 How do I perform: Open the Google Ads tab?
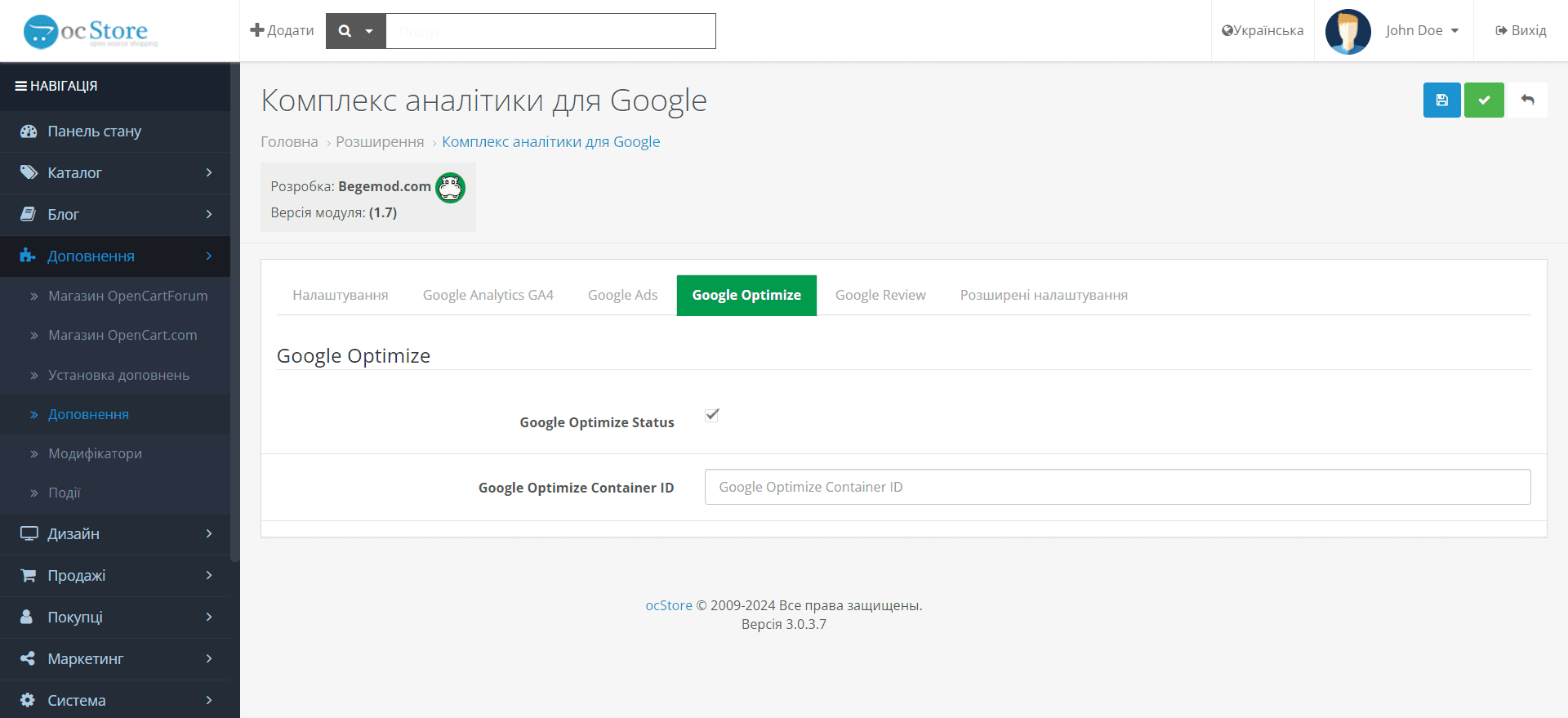point(622,295)
